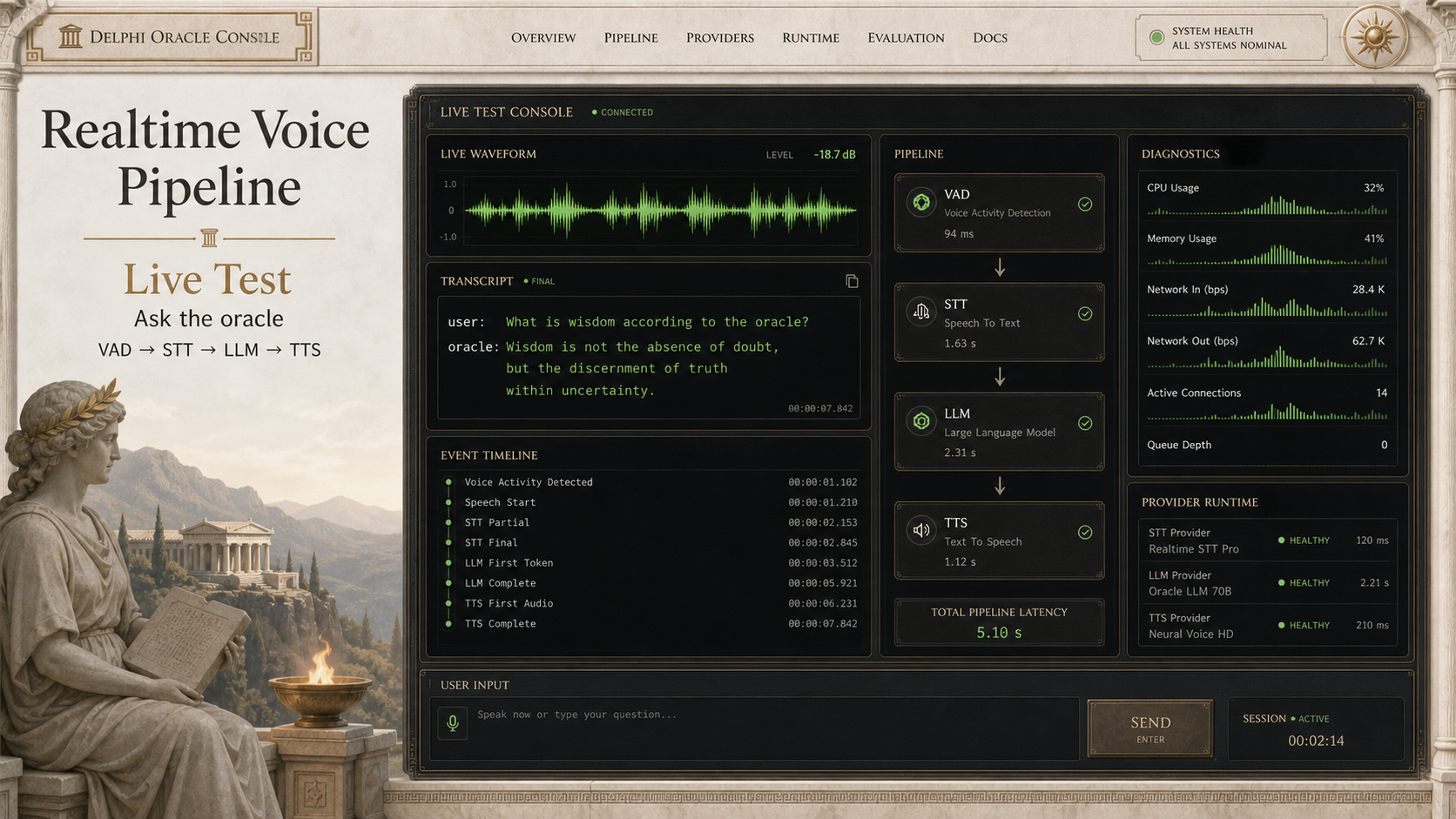1456x819 pixels.
Task: Click the TTS First Audio event row
Action: click(x=651, y=603)
